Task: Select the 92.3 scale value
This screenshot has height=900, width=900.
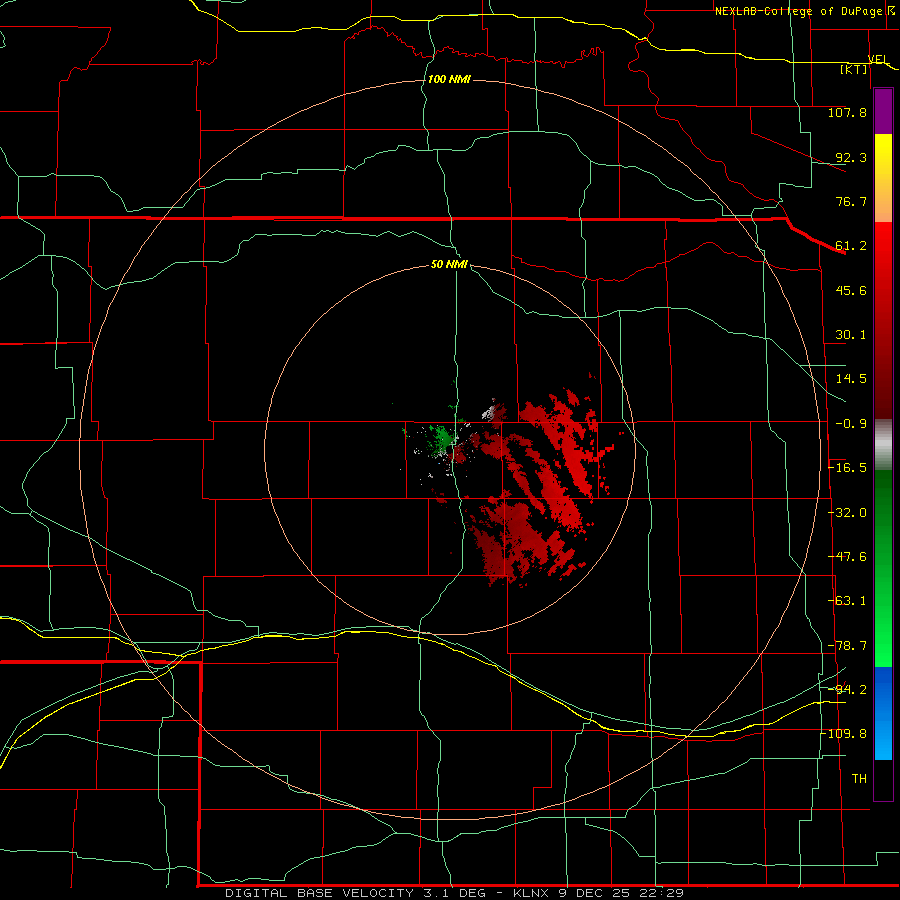Action: 851,157
